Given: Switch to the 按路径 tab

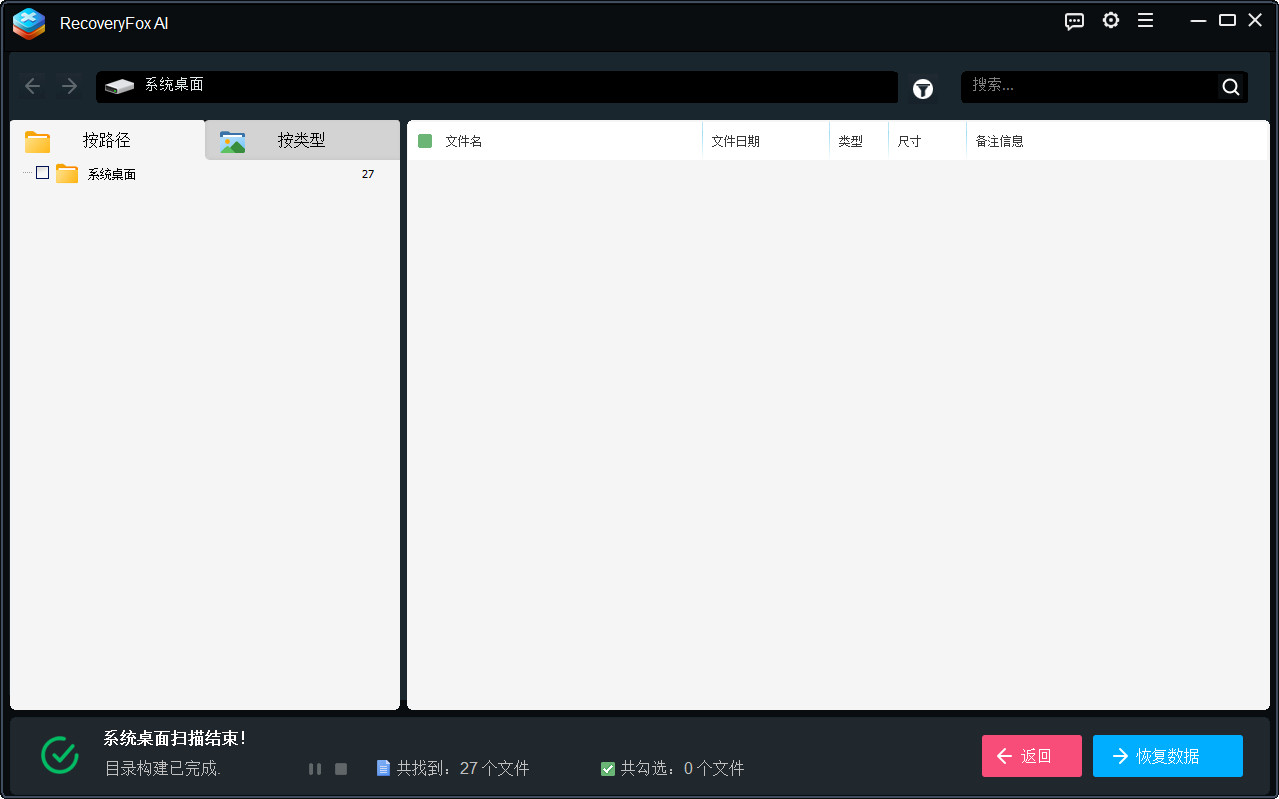Looking at the screenshot, I should 105,141.
